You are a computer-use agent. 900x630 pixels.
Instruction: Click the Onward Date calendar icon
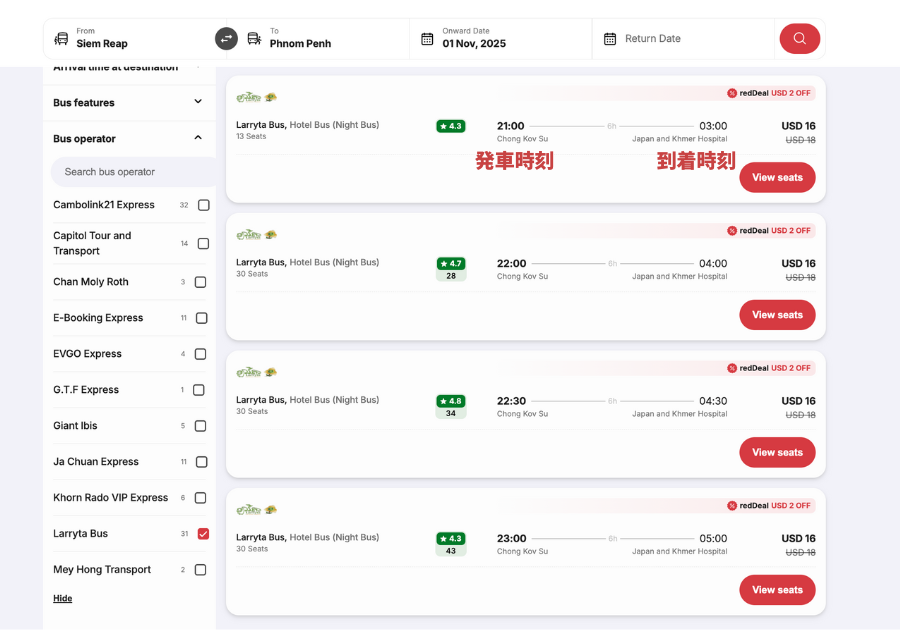(x=427, y=39)
